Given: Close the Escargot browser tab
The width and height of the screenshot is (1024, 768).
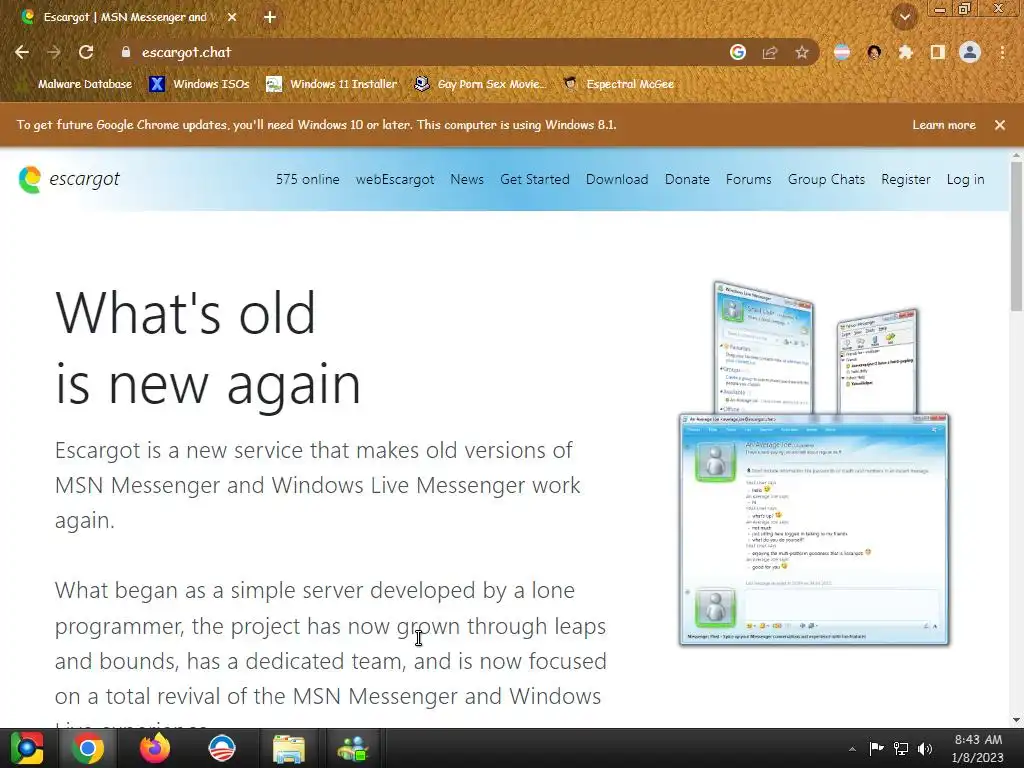Looking at the screenshot, I should coord(232,17).
